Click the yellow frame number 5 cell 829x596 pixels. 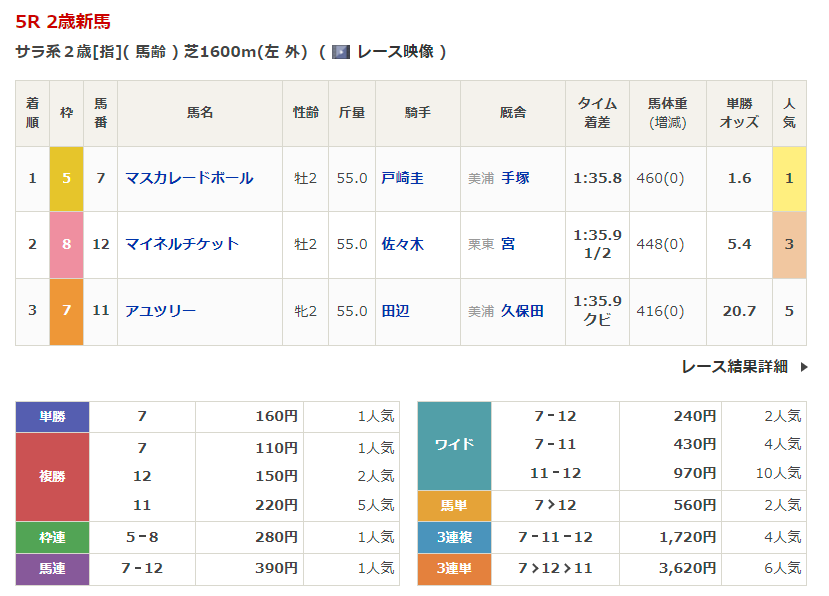(66, 178)
